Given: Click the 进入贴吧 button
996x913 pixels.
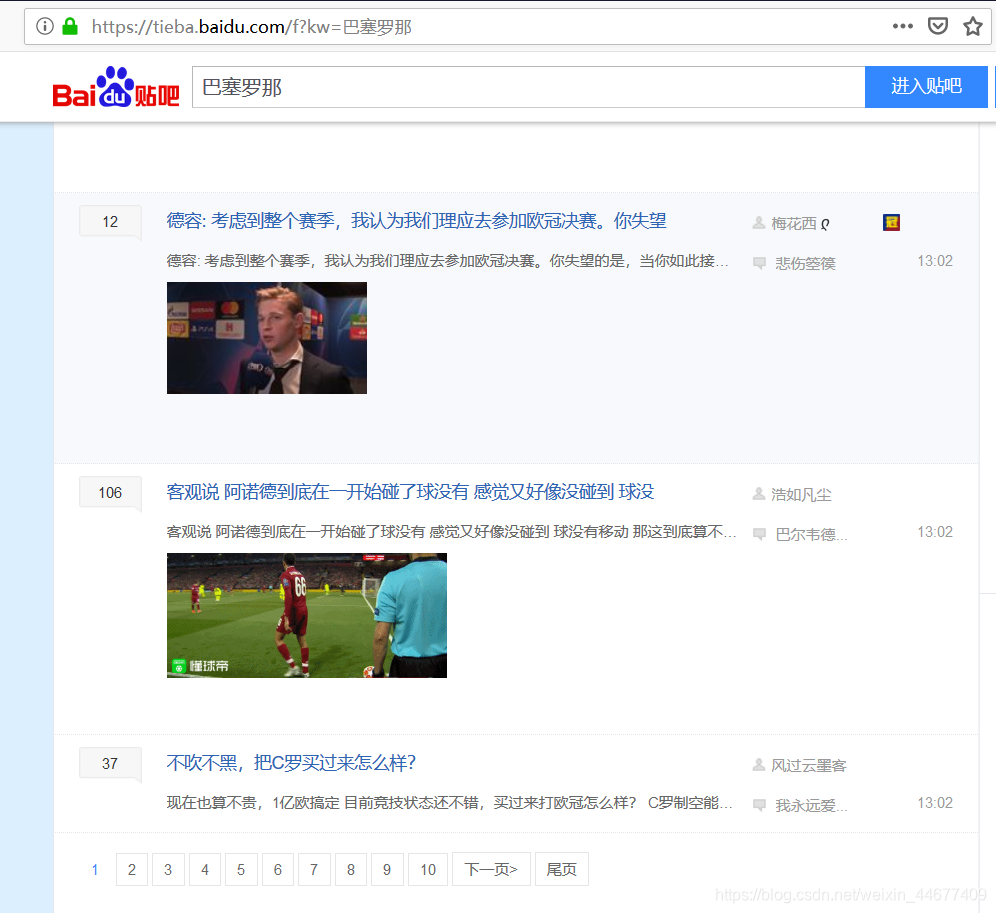Looking at the screenshot, I should point(926,87).
